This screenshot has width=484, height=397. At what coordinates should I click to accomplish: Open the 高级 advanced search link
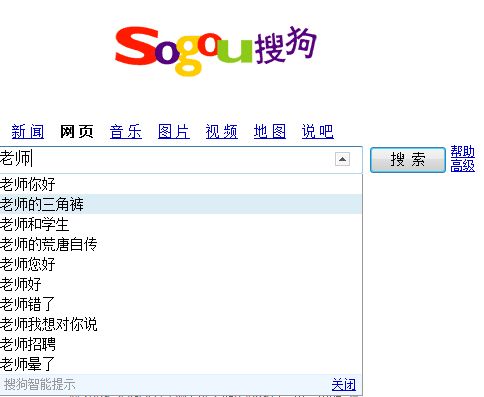[463, 166]
